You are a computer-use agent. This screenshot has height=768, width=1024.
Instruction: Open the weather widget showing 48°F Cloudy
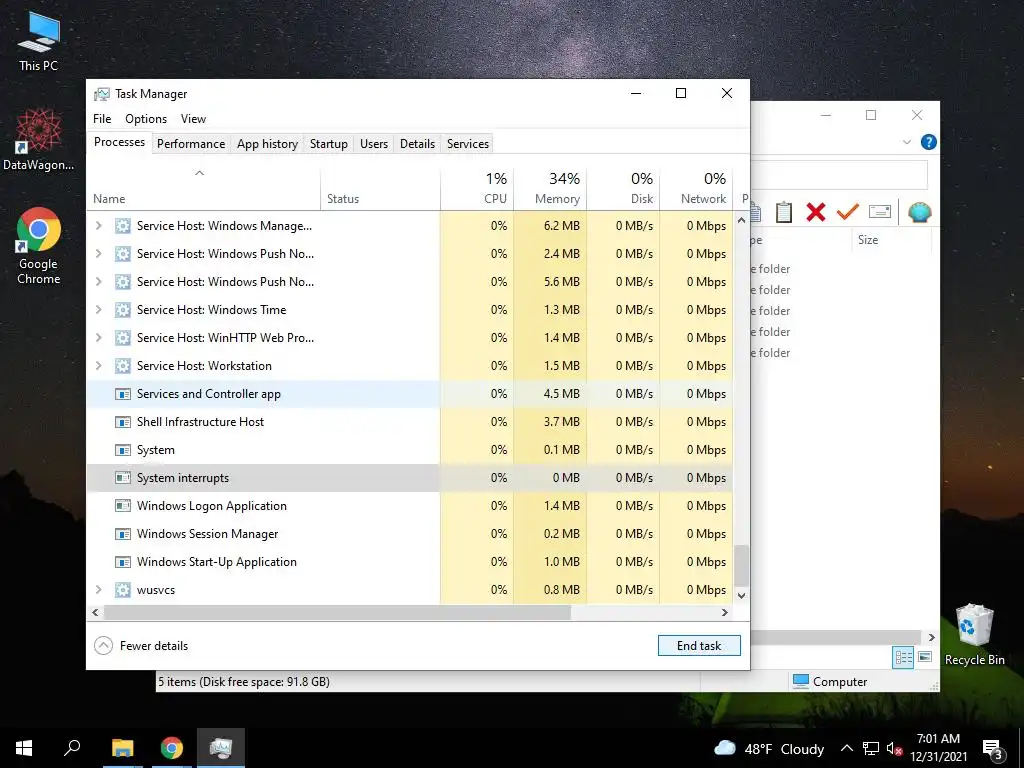click(769, 748)
